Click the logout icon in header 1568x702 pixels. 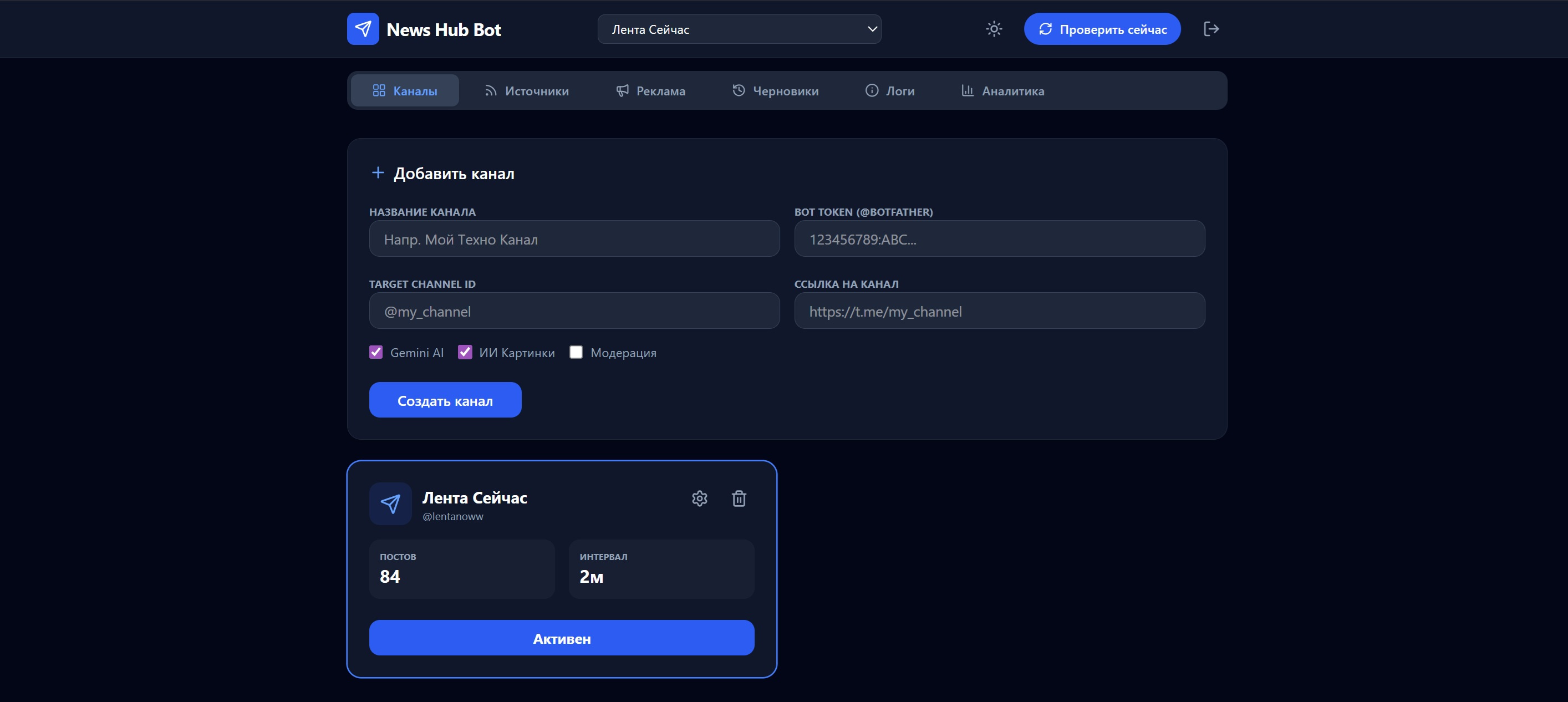(x=1211, y=29)
